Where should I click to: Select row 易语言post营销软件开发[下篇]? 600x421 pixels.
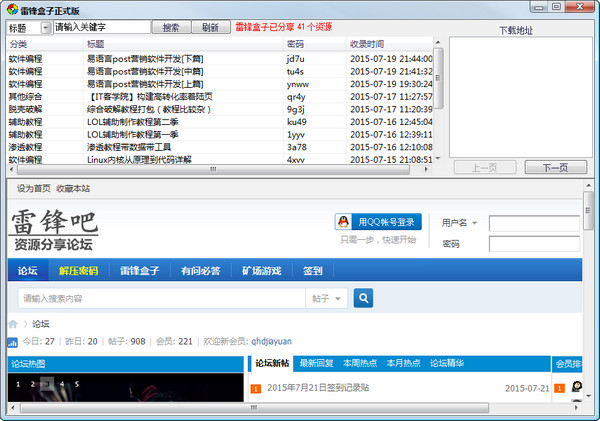tap(220, 59)
